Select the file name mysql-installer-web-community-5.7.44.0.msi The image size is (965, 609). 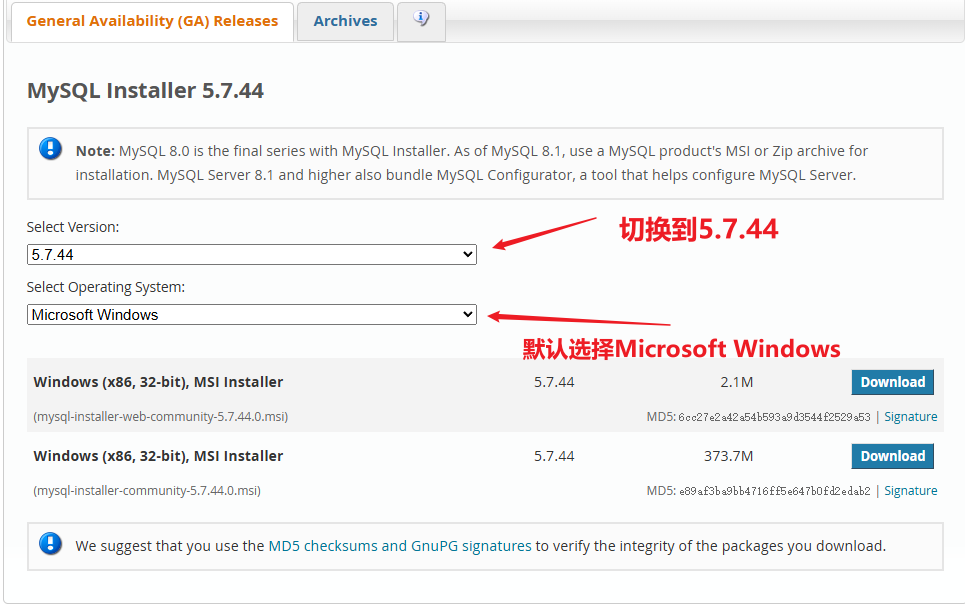[161, 416]
